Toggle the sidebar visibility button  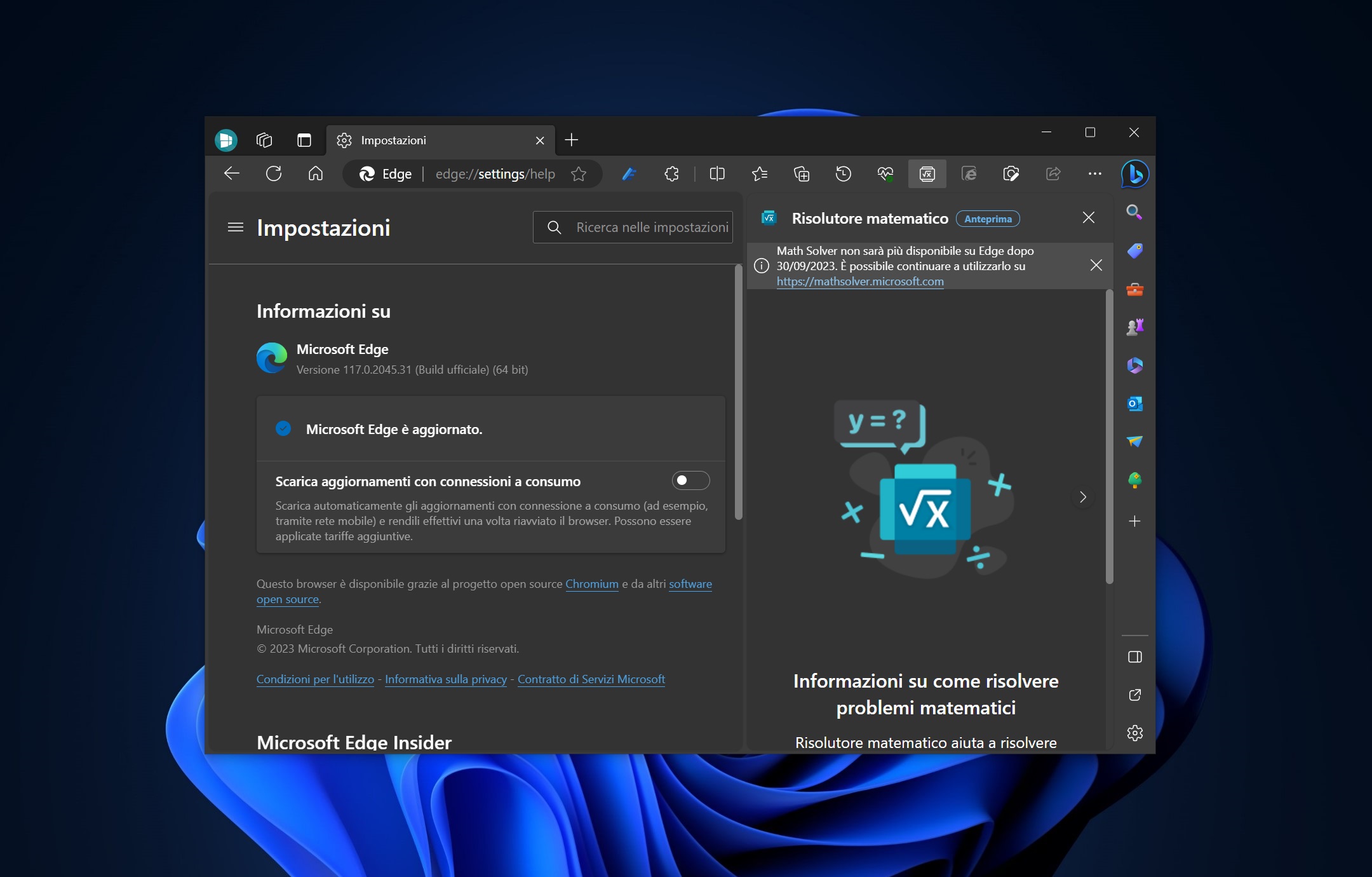(1135, 657)
